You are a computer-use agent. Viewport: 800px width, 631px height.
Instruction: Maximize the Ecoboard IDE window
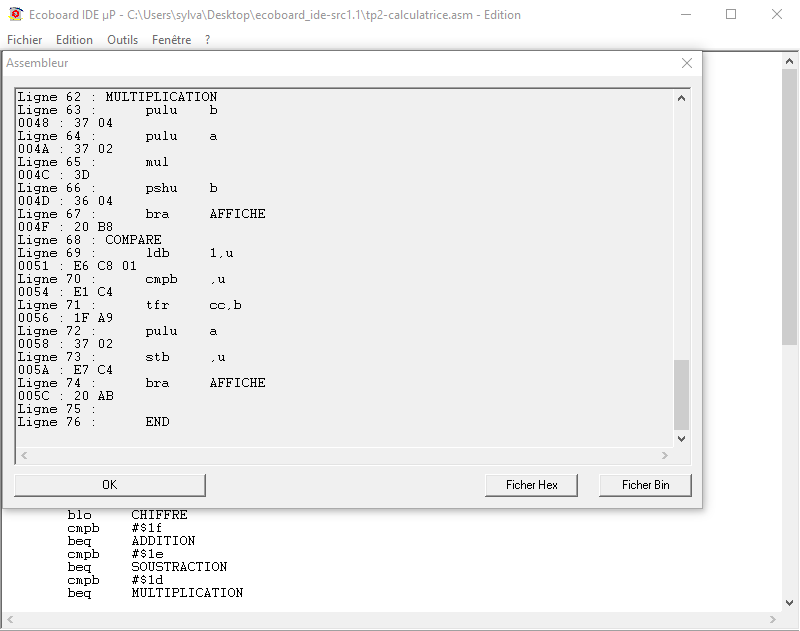(731, 15)
